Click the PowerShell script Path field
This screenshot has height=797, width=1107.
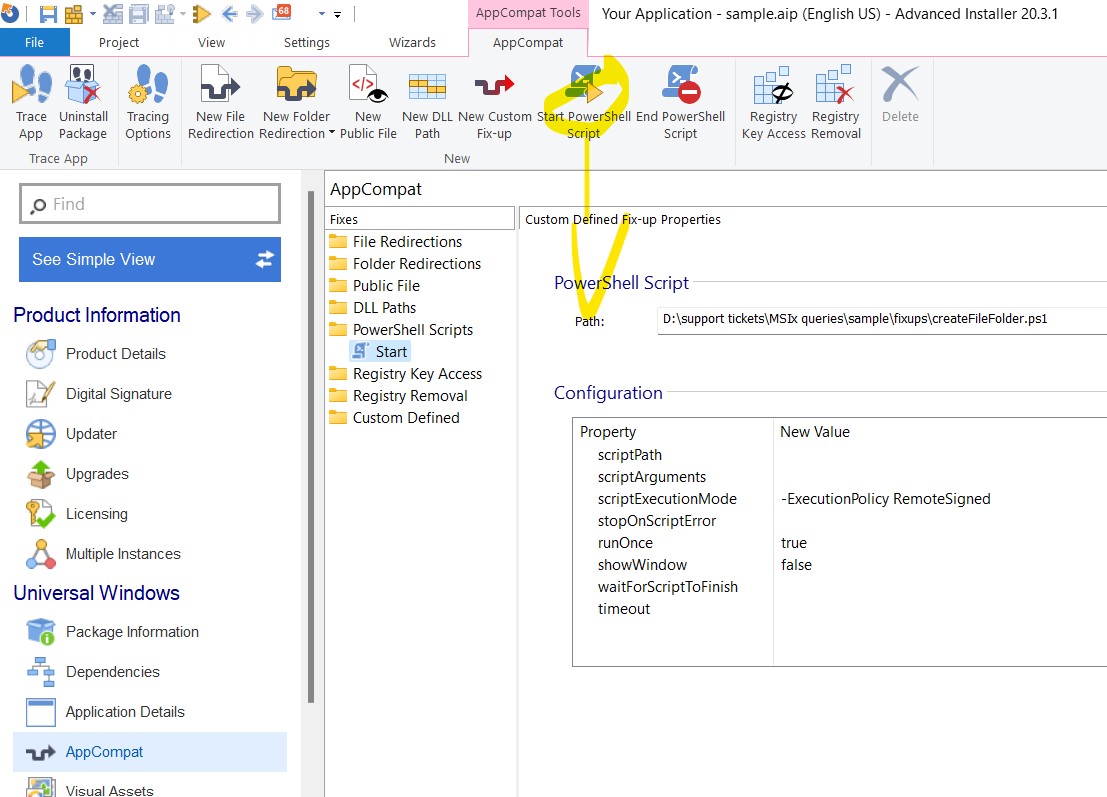pos(880,320)
